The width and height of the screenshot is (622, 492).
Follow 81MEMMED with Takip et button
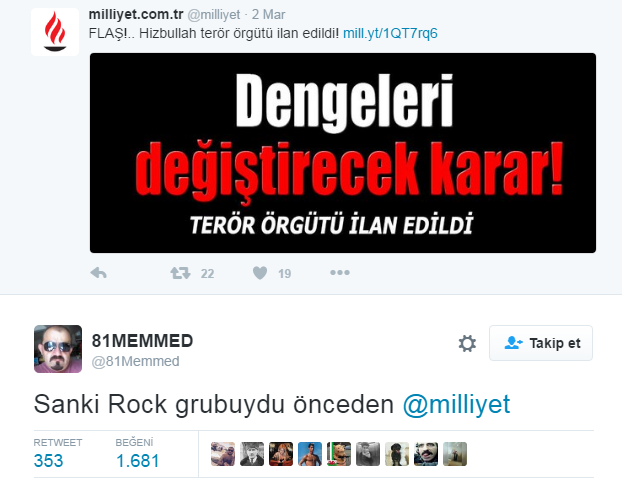coord(541,343)
